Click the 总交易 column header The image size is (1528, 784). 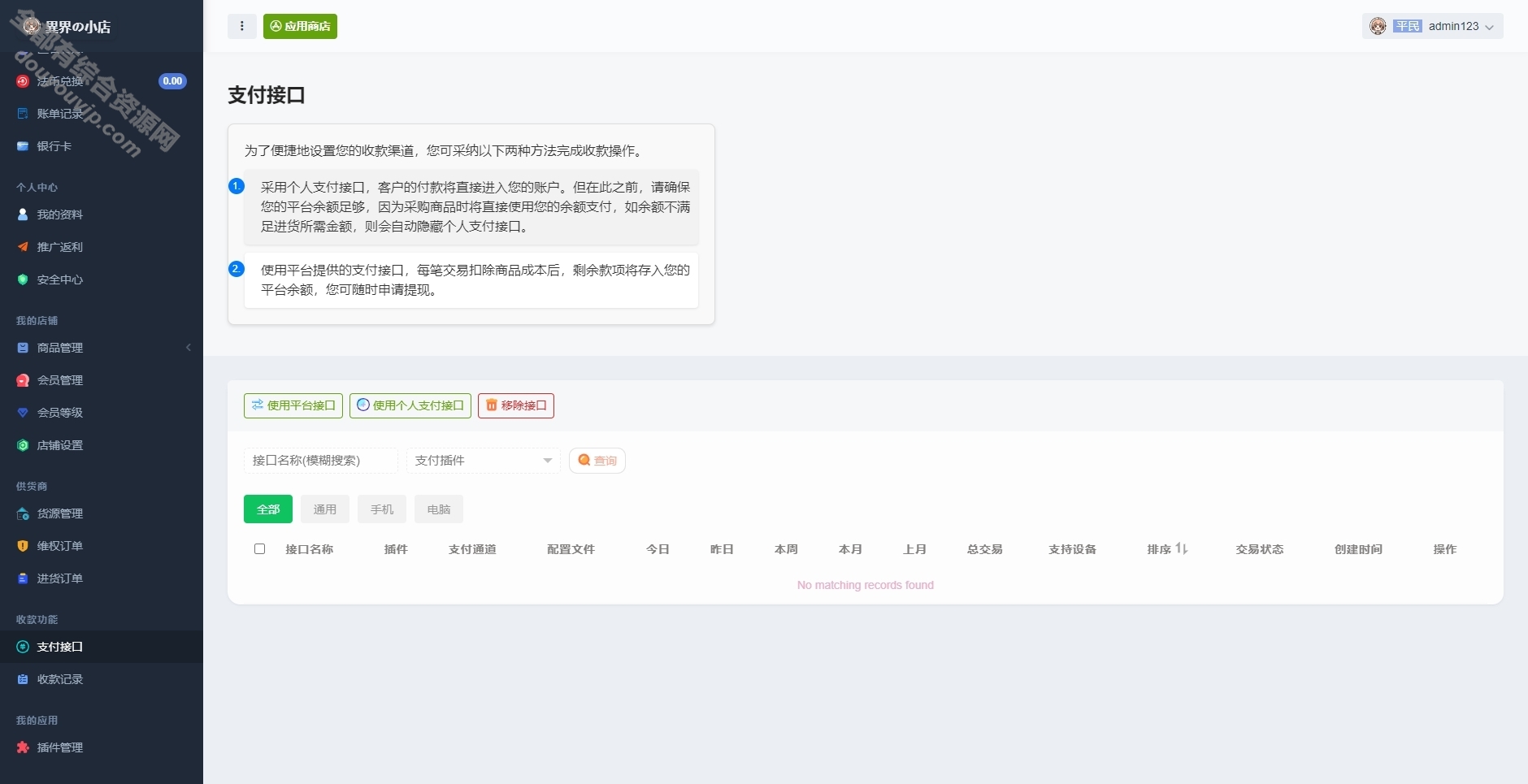[984, 549]
